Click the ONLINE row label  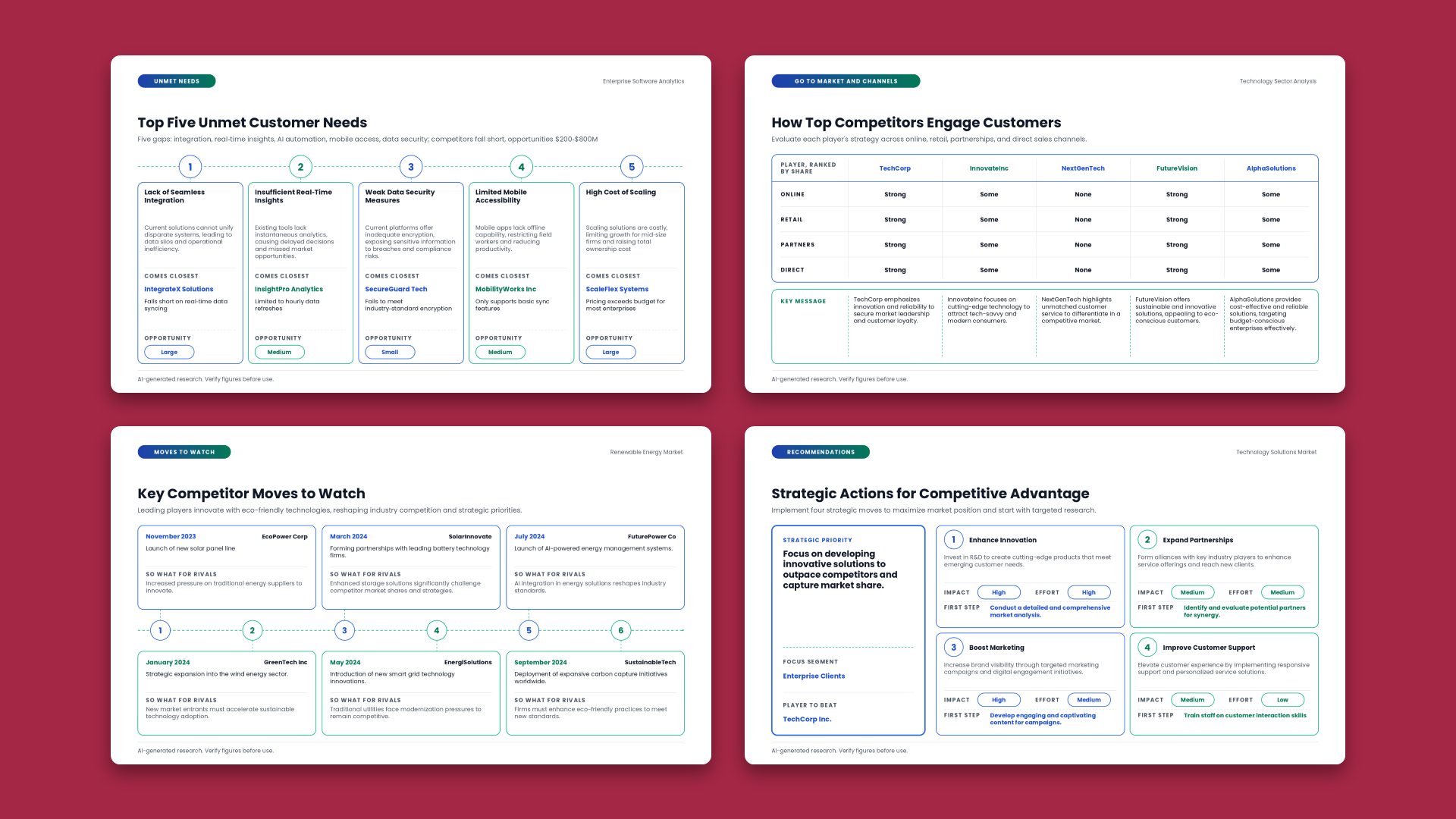(792, 194)
